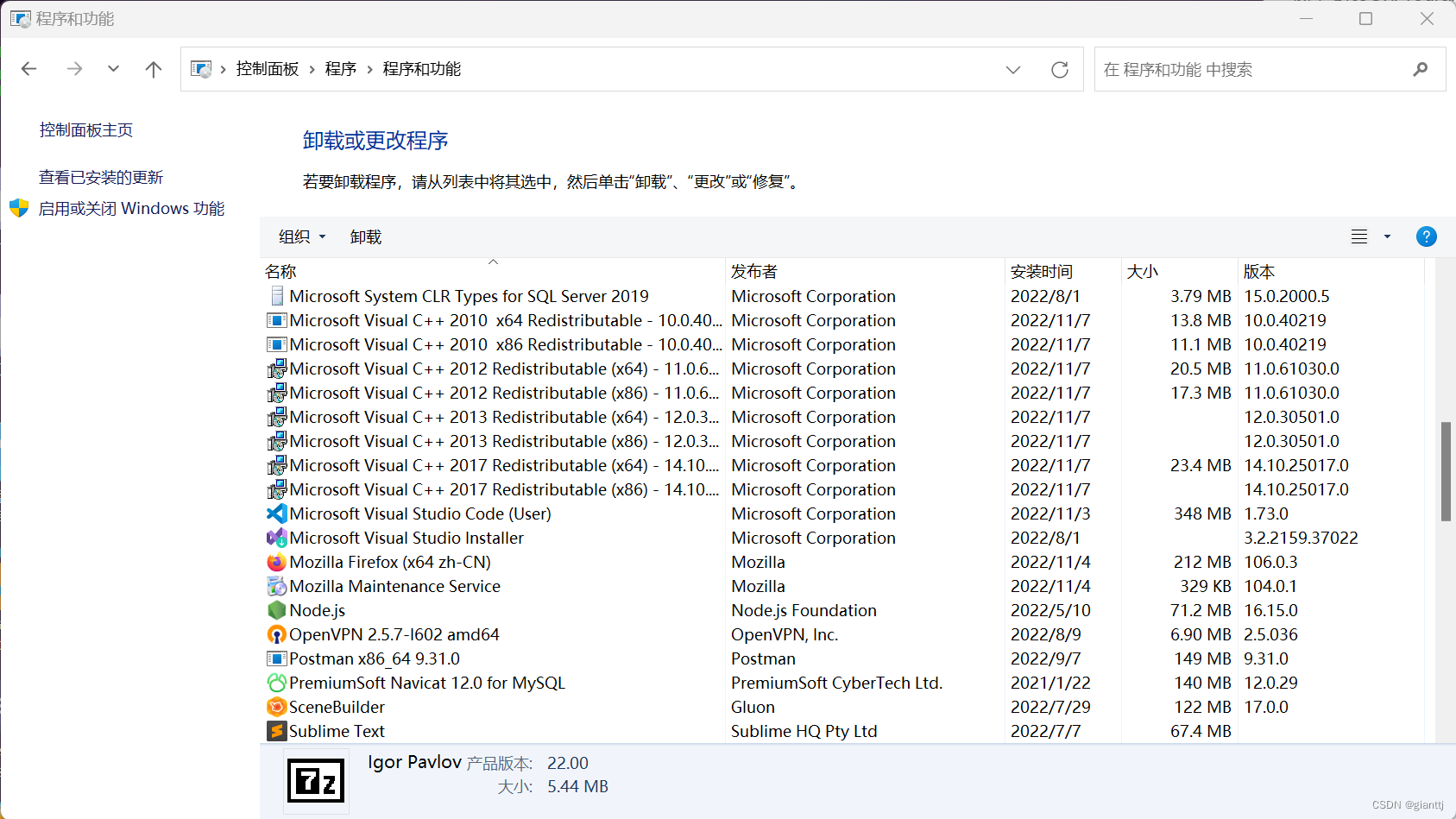The width and height of the screenshot is (1456, 819).
Task: Select the Mozilla Firefox program icon
Action: tap(275, 562)
